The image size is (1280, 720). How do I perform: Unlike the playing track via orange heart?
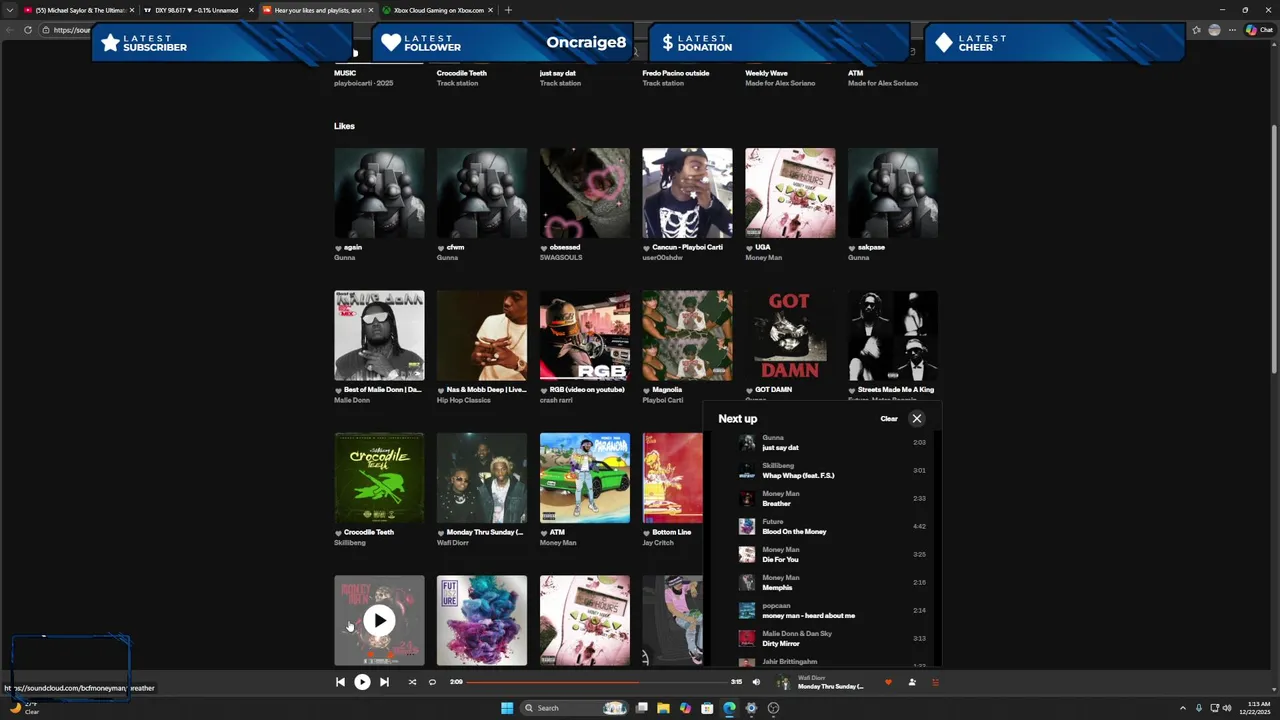tap(888, 682)
